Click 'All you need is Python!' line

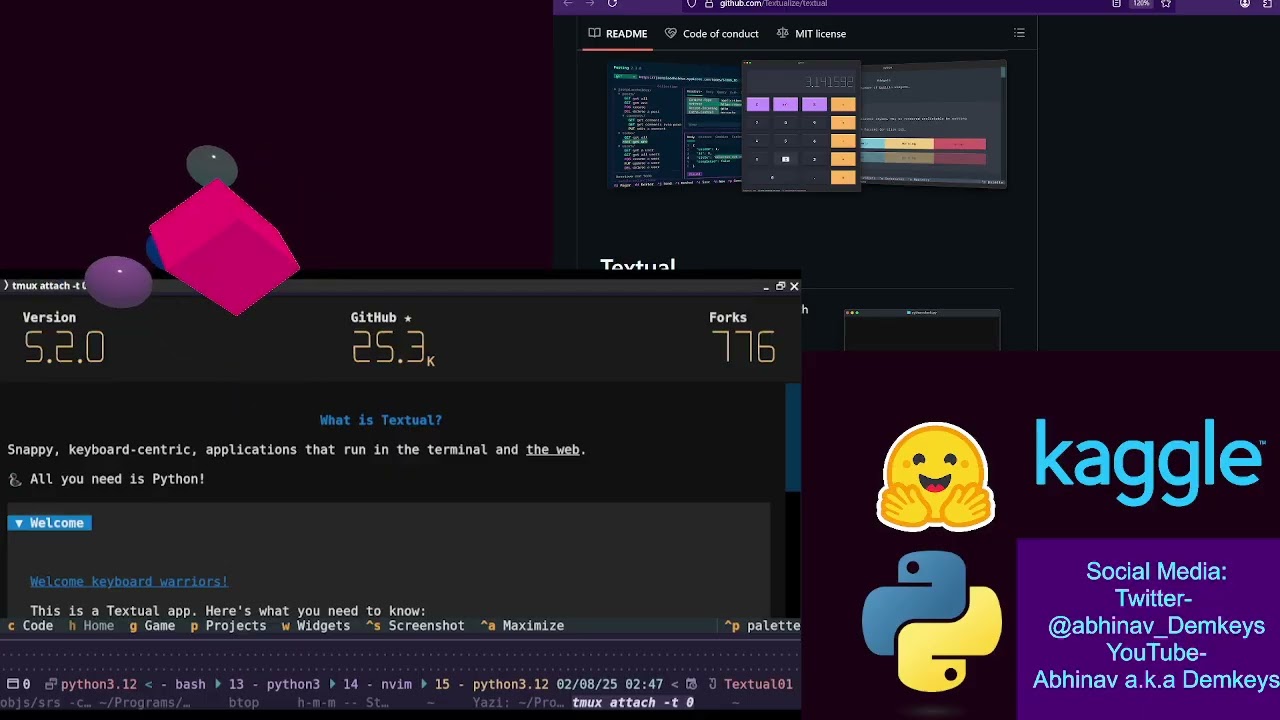(x=117, y=479)
